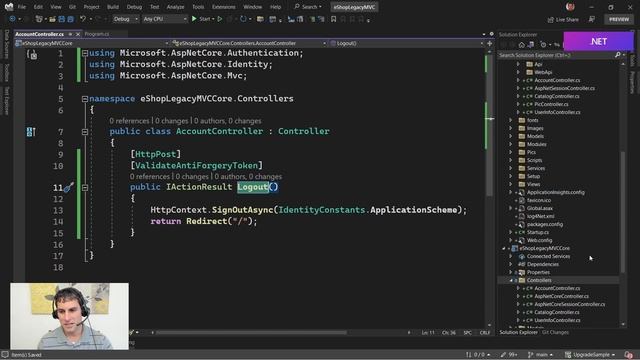Select PicController.cs in Solution Explorer
The height and width of the screenshot is (360, 640).
(551, 104)
